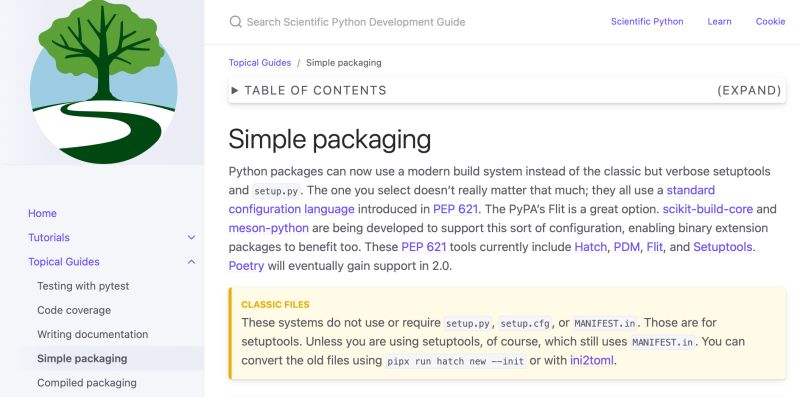Open the Flit link
800x397 pixels.
pos(655,247)
